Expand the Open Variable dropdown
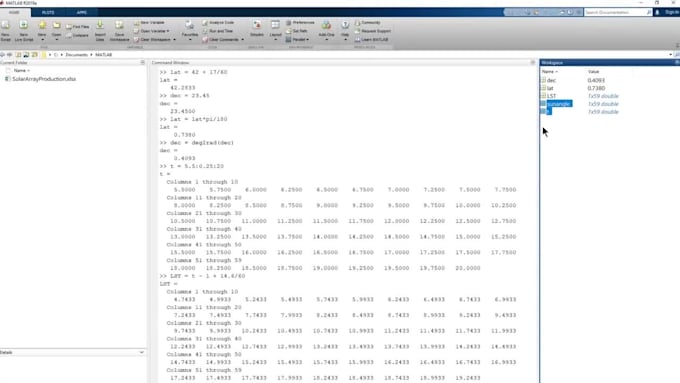680x383 pixels. click(152, 31)
